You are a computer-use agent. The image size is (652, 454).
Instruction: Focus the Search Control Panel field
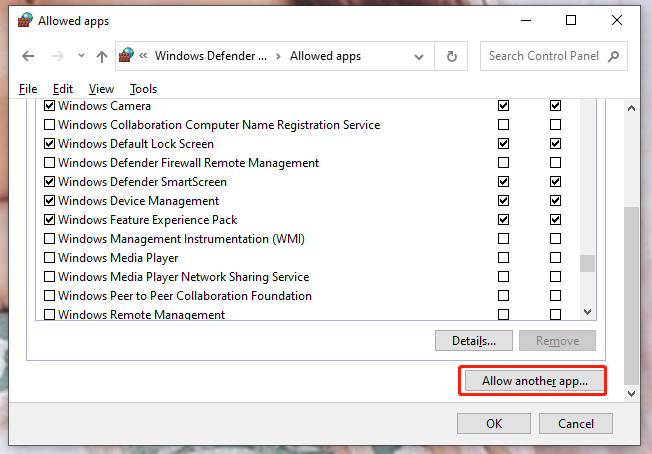(553, 56)
